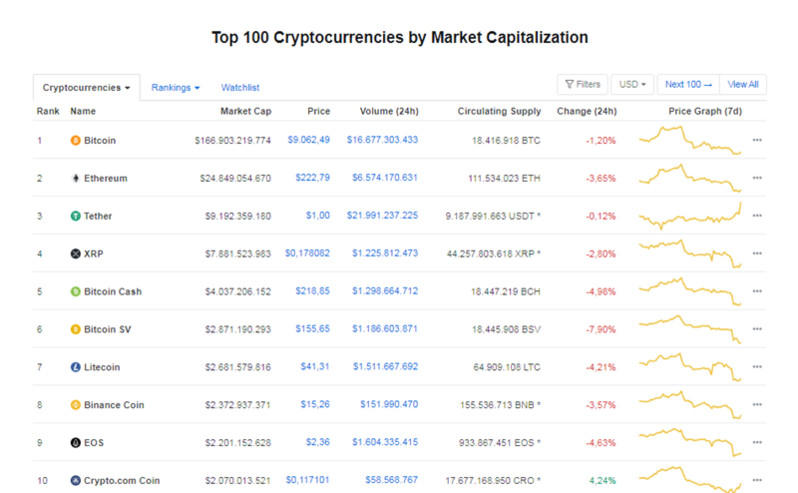Screen dimensions: 798x493
Task: Click the Bitcoin coin logo icon
Action: coord(75,140)
